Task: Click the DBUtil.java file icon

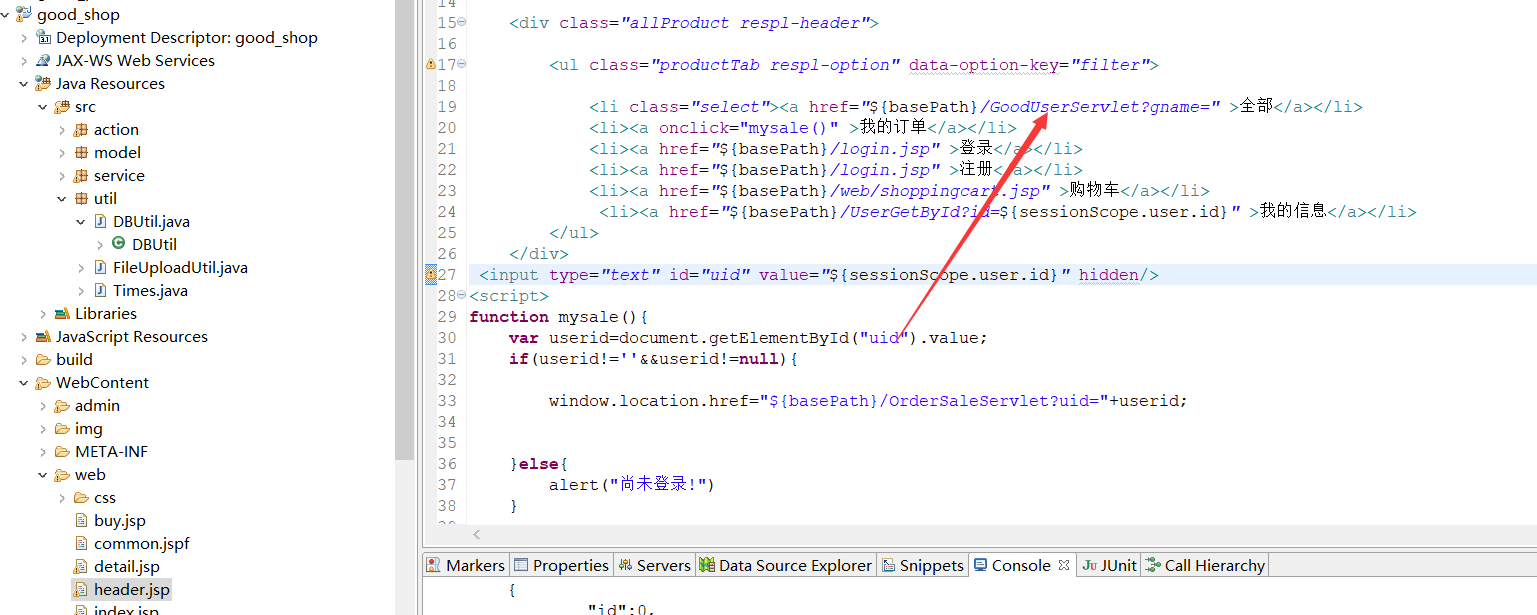Action: click(x=100, y=221)
